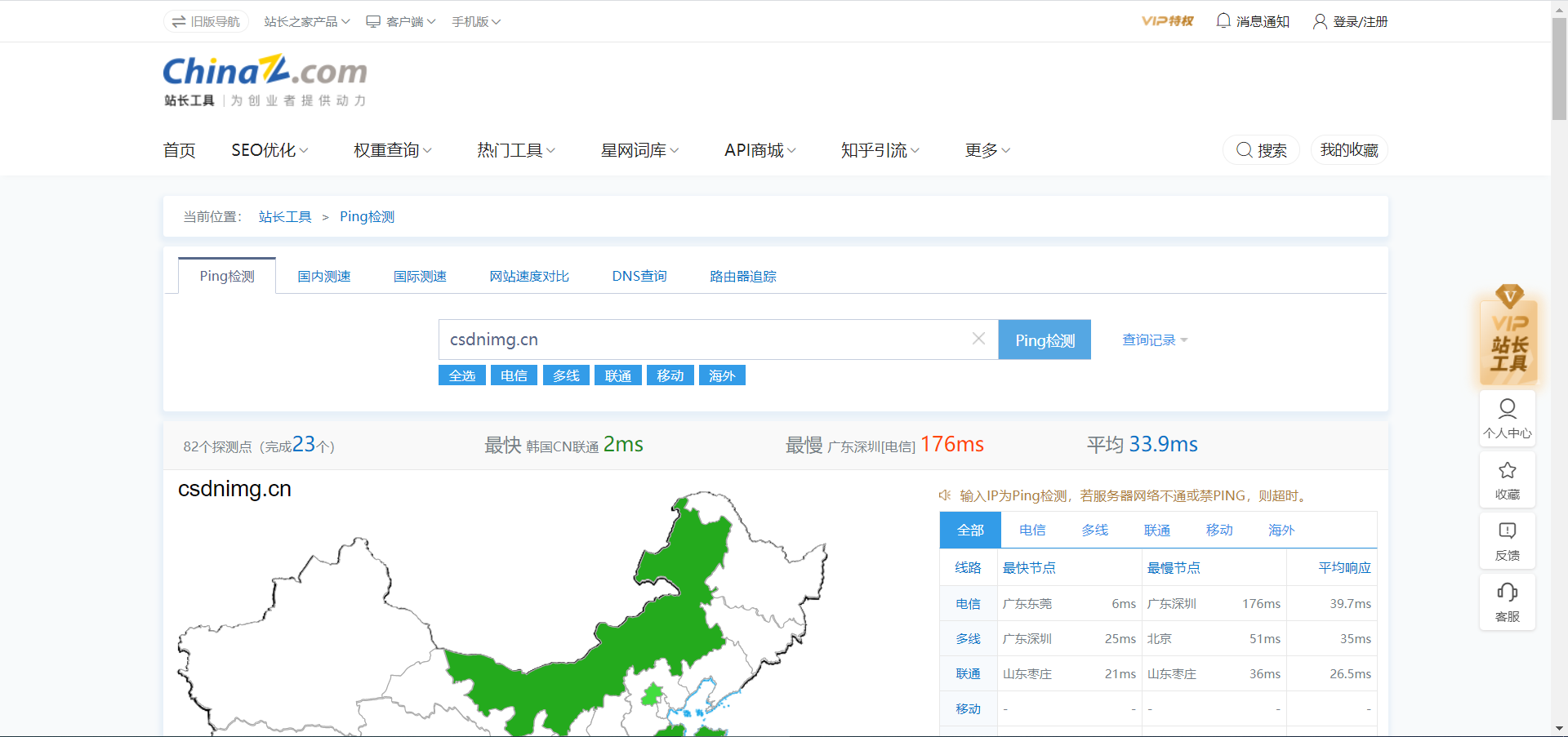Click the magnifier search icon
This screenshot has height=737, width=1568.
[x=1245, y=150]
